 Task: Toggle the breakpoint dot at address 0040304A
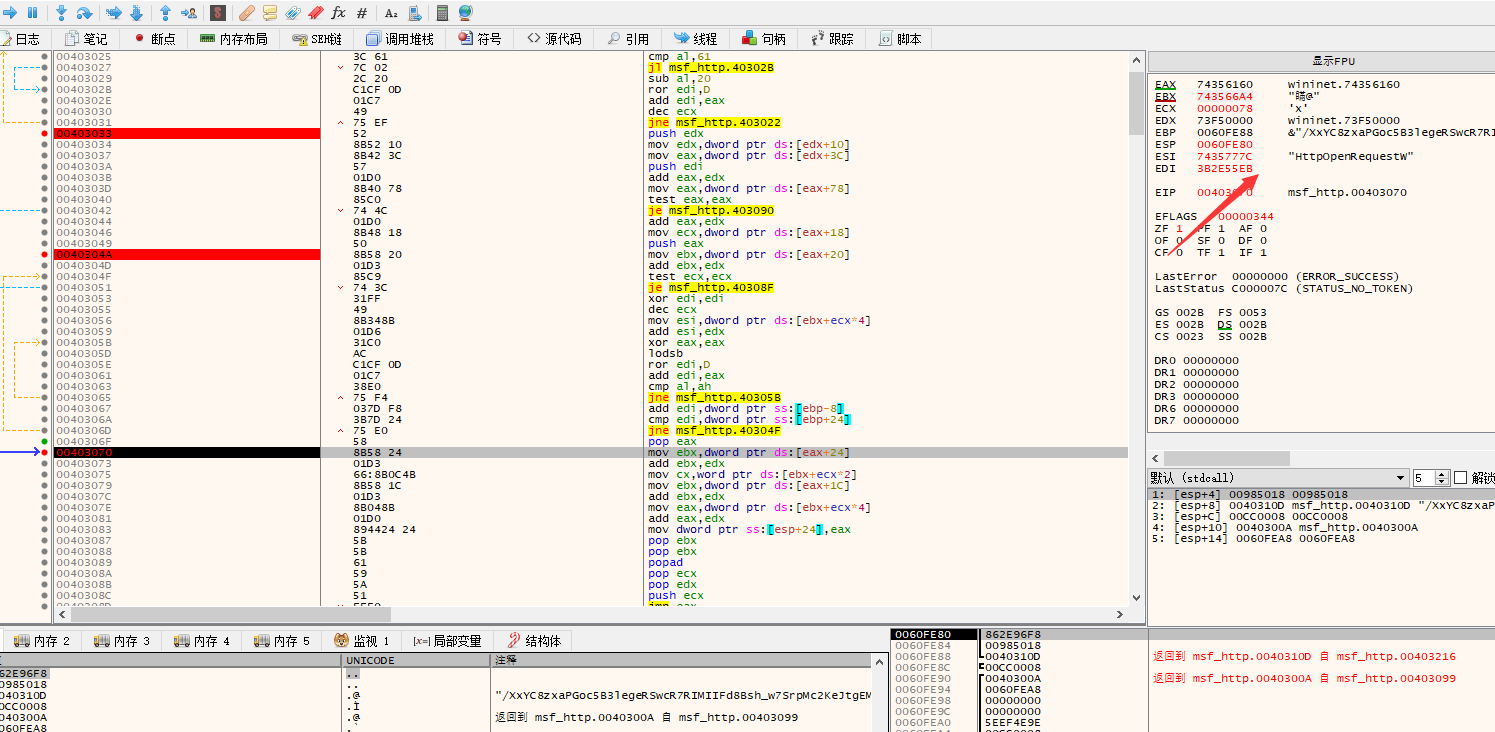(x=45, y=255)
